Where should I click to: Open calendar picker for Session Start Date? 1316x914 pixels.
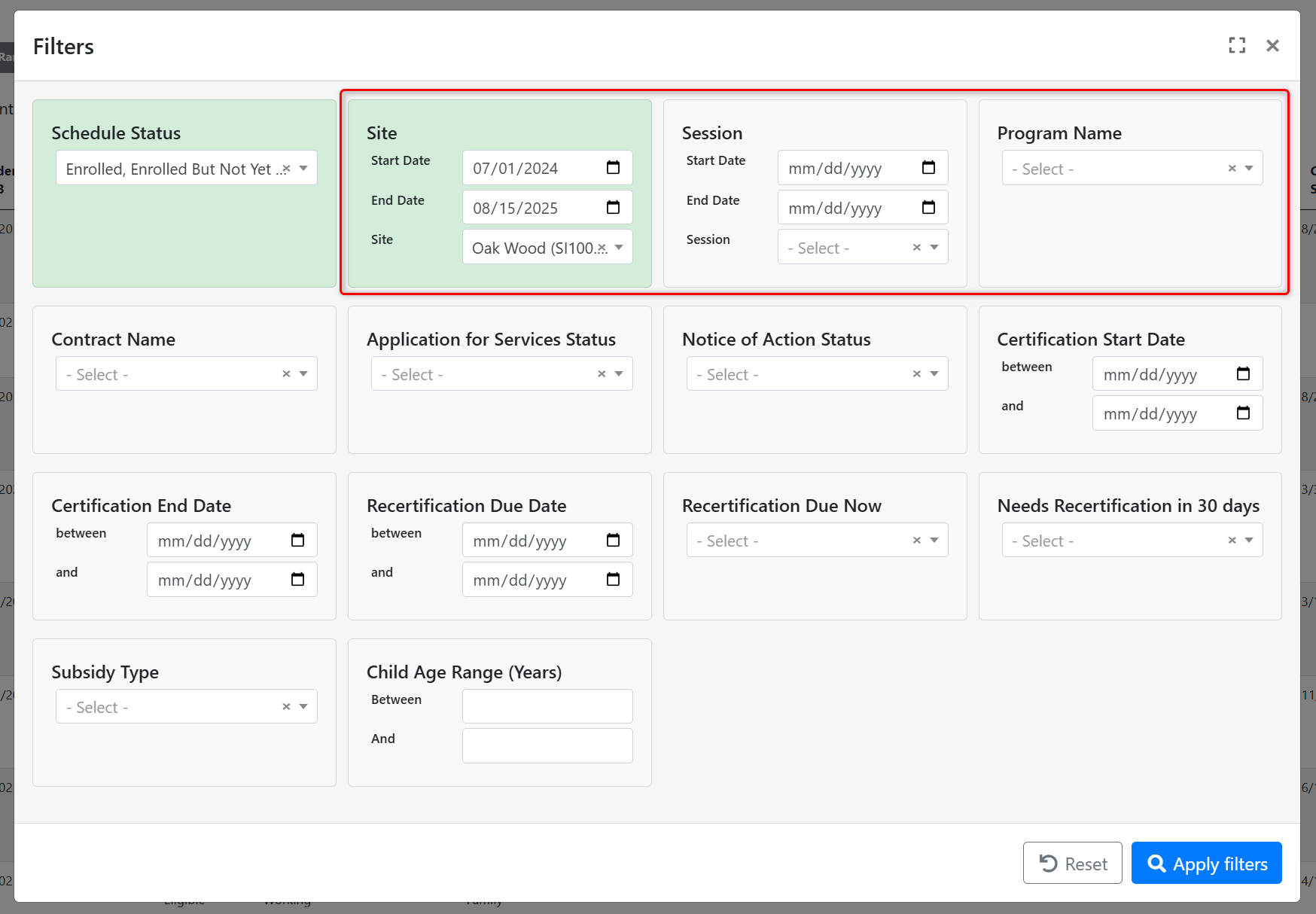point(928,168)
